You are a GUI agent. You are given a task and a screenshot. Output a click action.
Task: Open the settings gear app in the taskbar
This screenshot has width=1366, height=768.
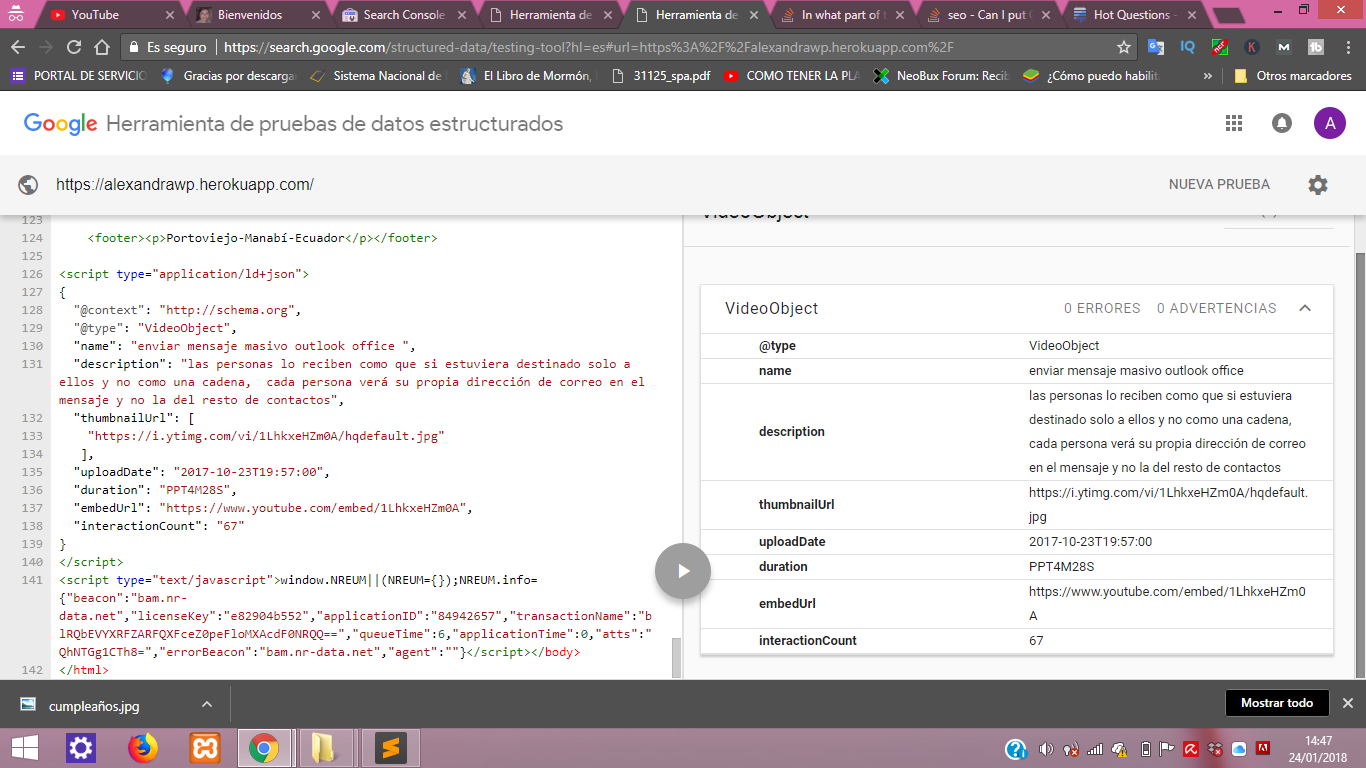[81, 748]
